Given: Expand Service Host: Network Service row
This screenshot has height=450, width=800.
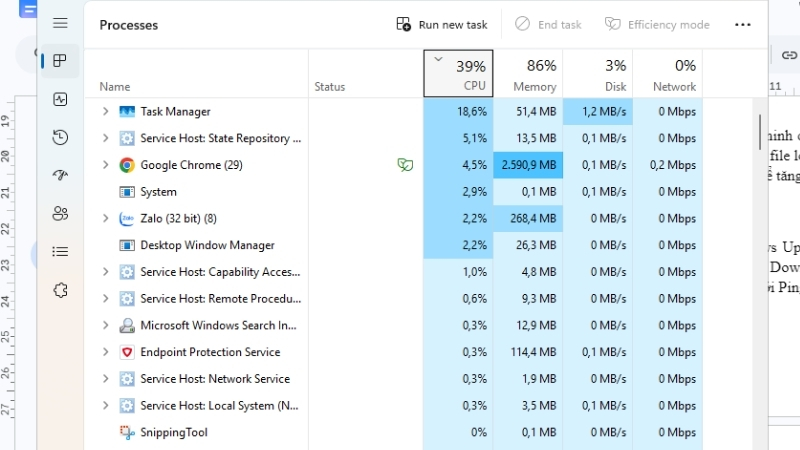Looking at the screenshot, I should coord(106,379).
